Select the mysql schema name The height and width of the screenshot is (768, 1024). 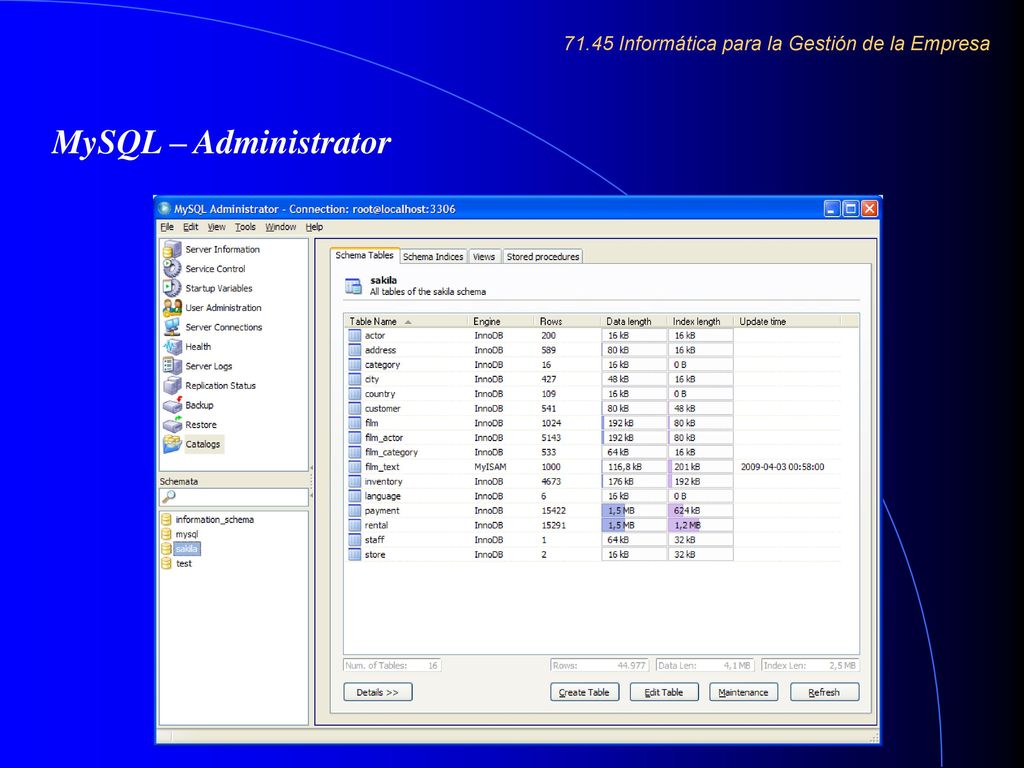pos(187,534)
